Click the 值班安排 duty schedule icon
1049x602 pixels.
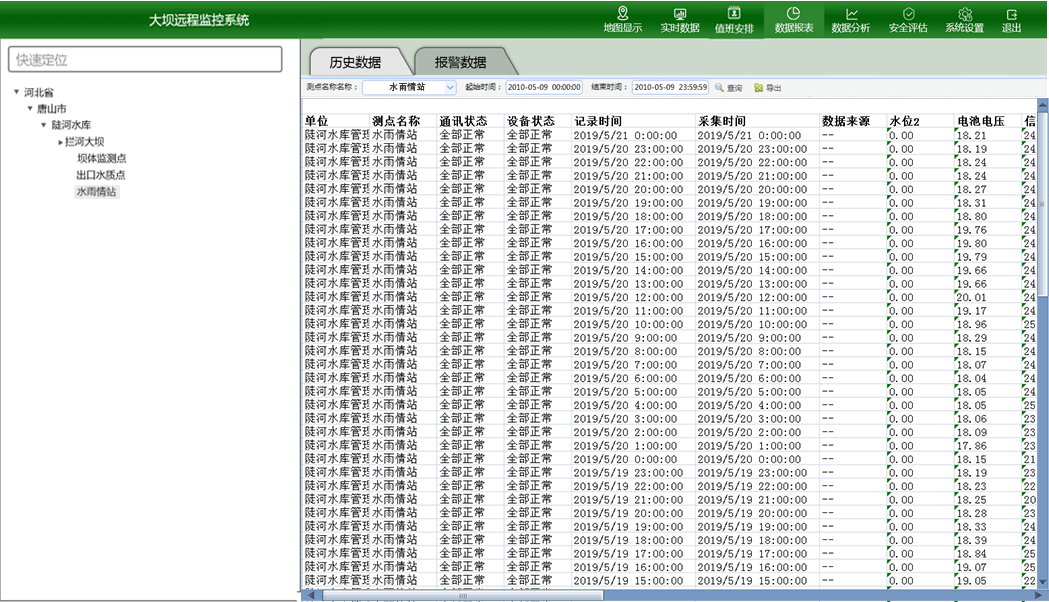pyautogui.click(x=734, y=19)
